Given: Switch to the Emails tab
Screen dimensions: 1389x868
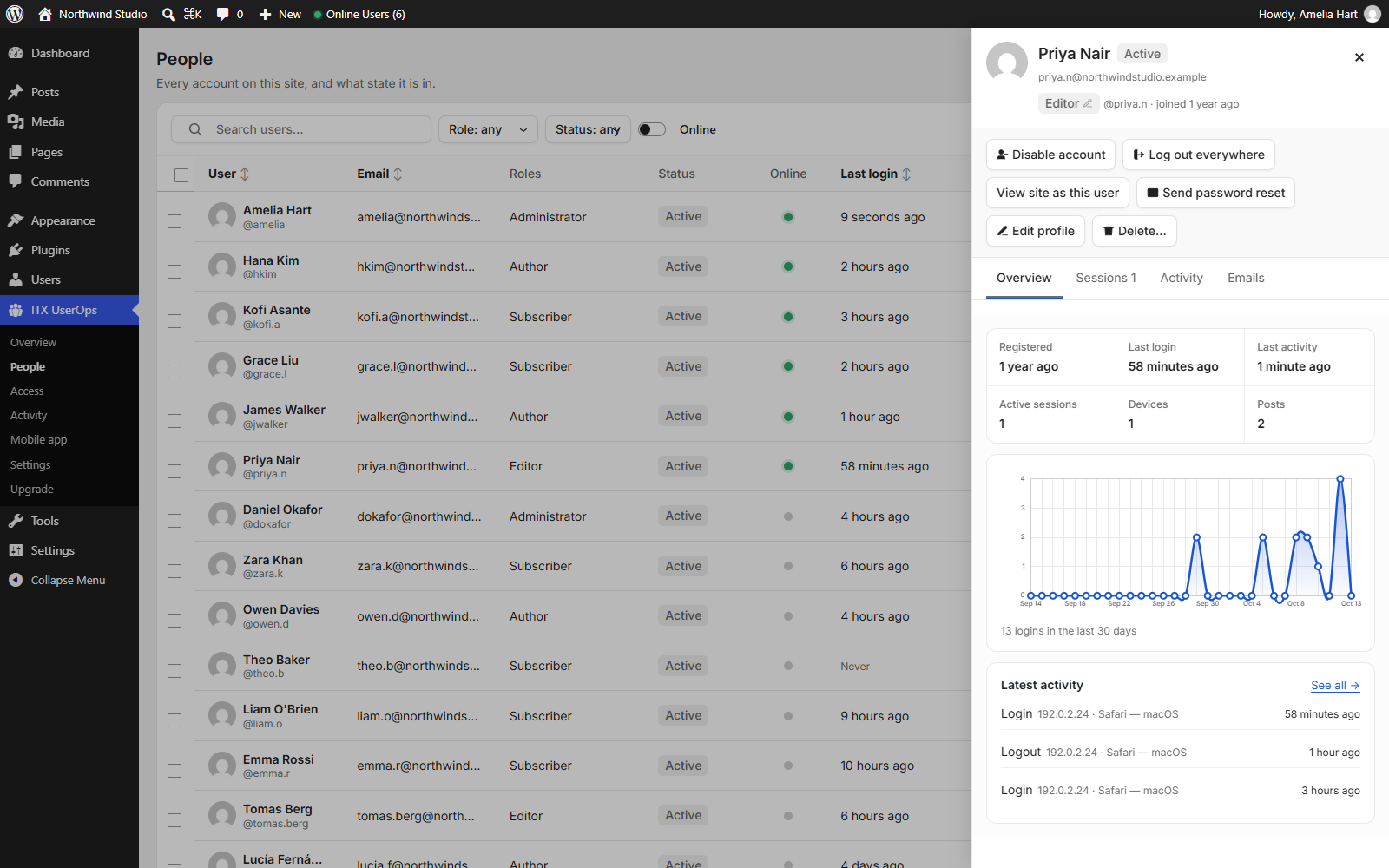Looking at the screenshot, I should (x=1246, y=278).
